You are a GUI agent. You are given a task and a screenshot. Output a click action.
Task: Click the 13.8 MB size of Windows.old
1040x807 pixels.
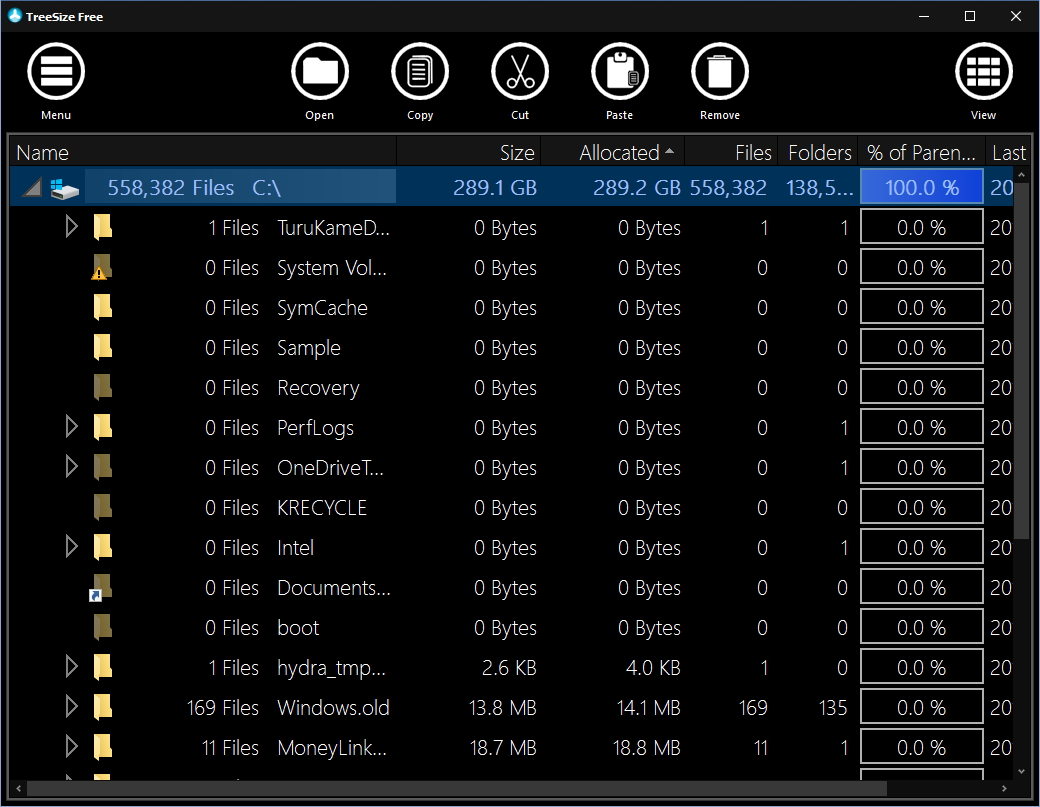(x=502, y=708)
